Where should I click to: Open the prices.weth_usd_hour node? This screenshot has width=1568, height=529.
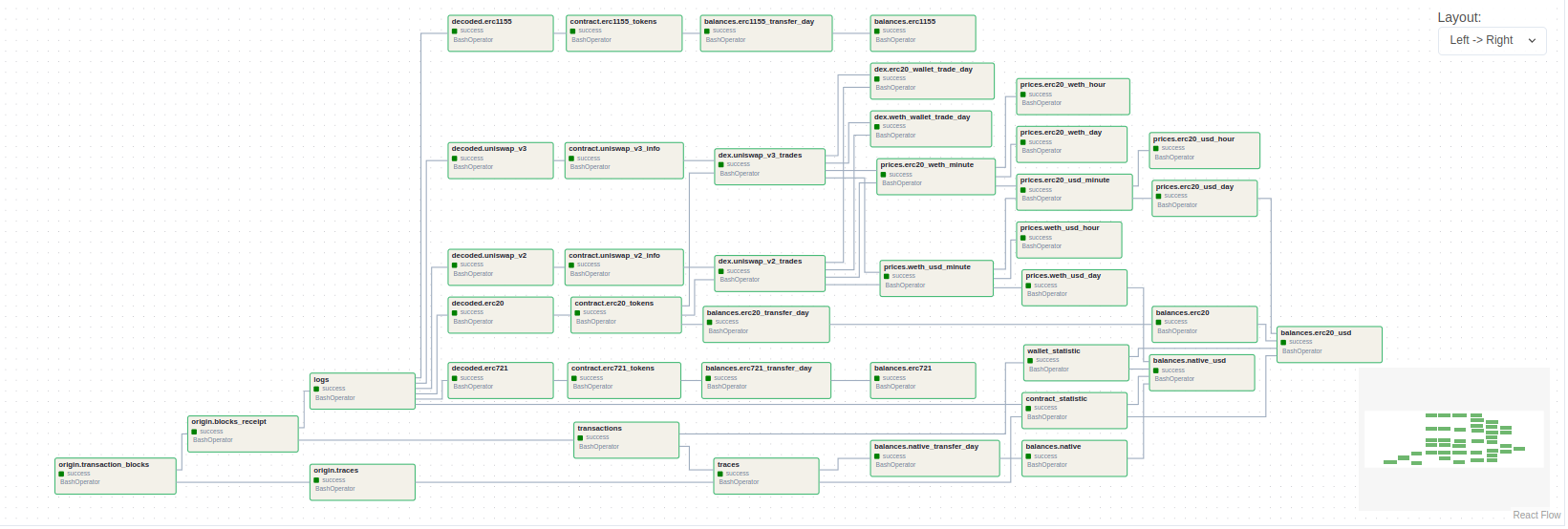(1069, 240)
